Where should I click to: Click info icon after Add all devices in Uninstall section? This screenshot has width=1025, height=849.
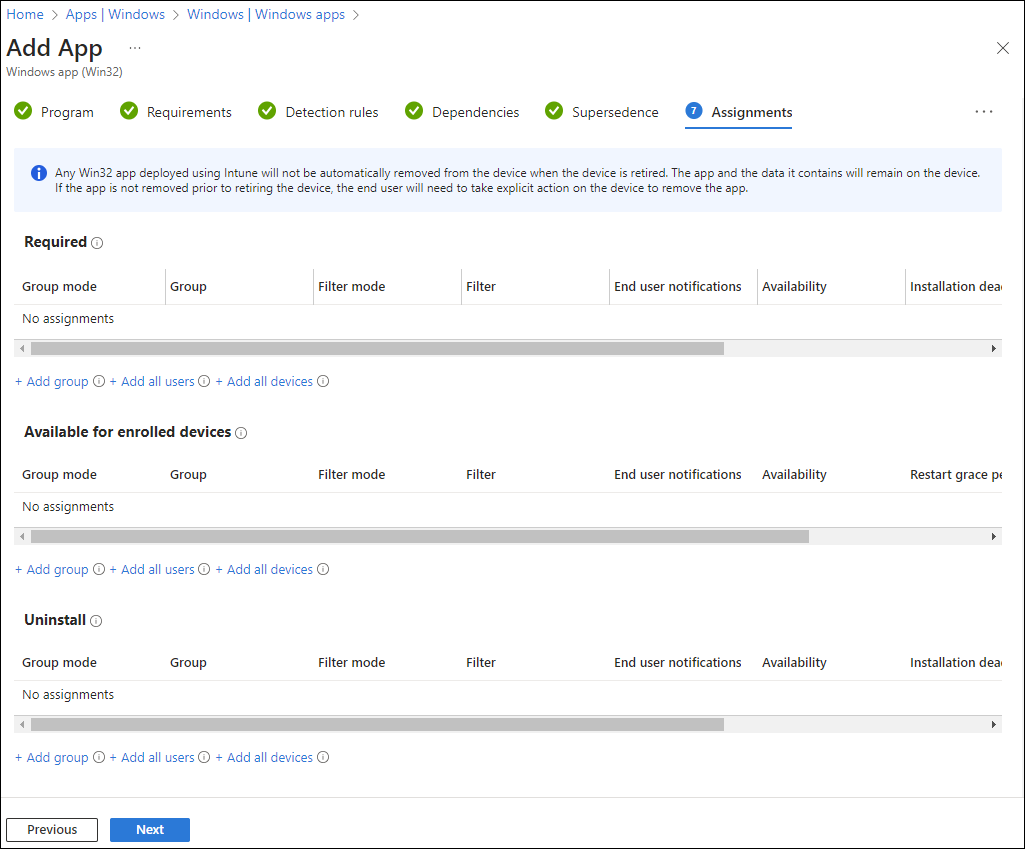323,757
